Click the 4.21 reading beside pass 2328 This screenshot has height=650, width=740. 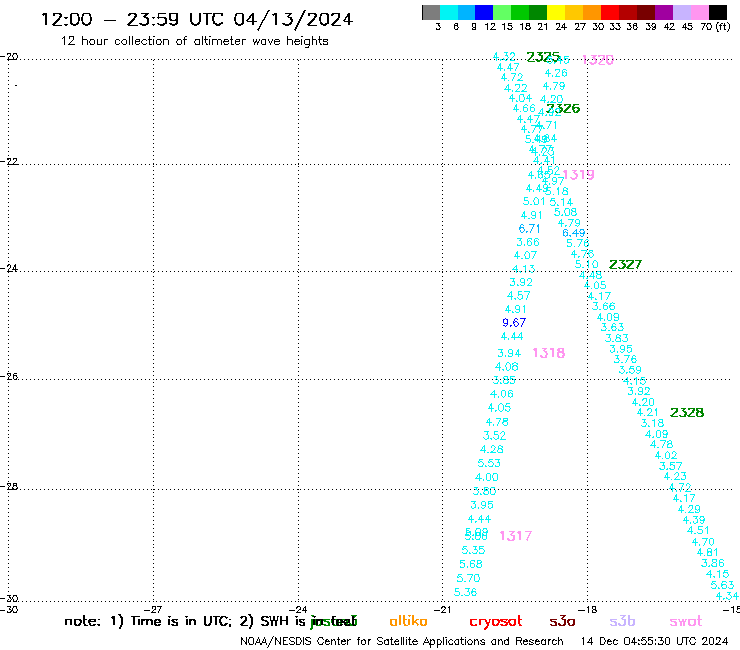point(647,412)
